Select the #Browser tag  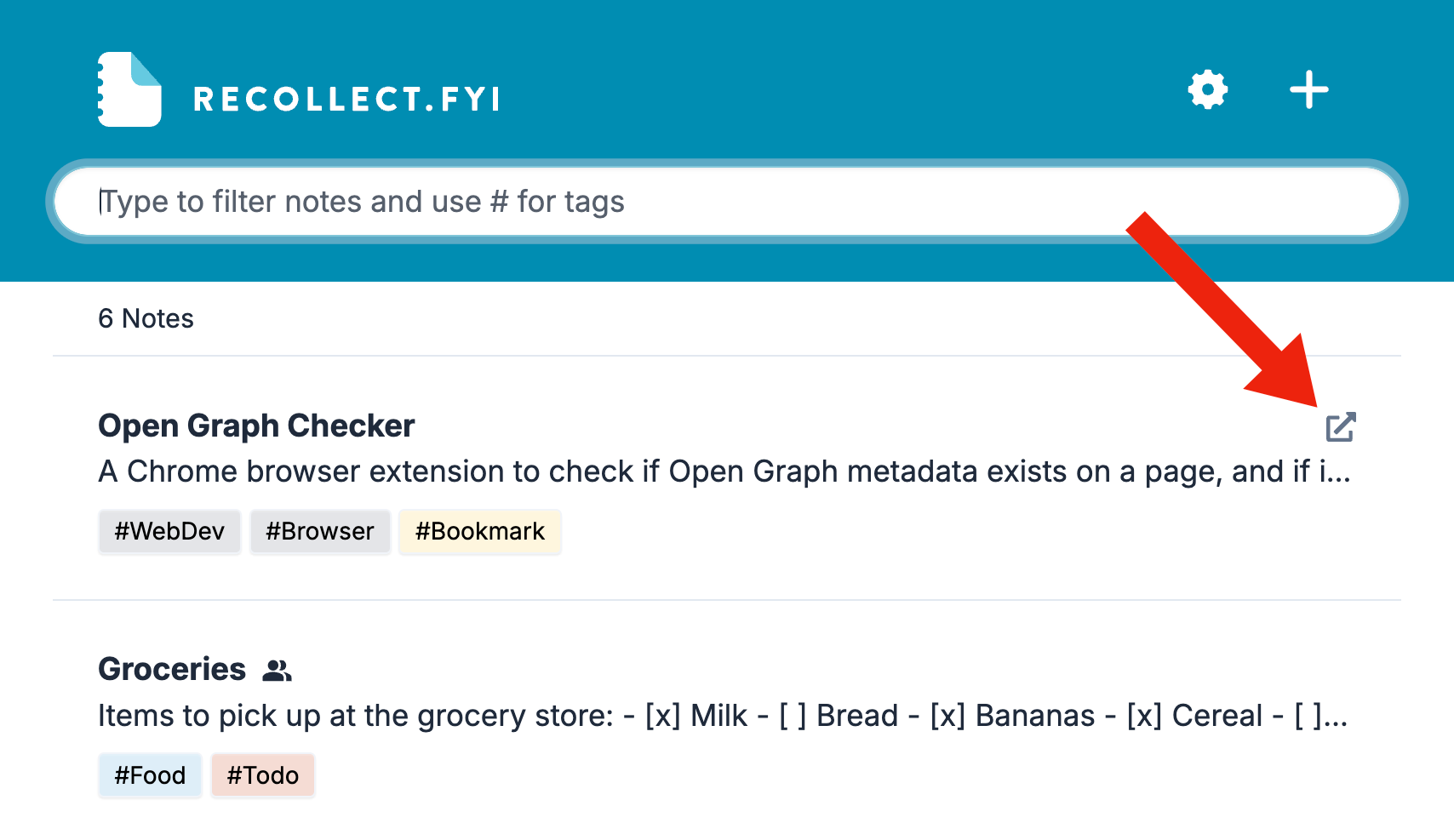[x=320, y=531]
